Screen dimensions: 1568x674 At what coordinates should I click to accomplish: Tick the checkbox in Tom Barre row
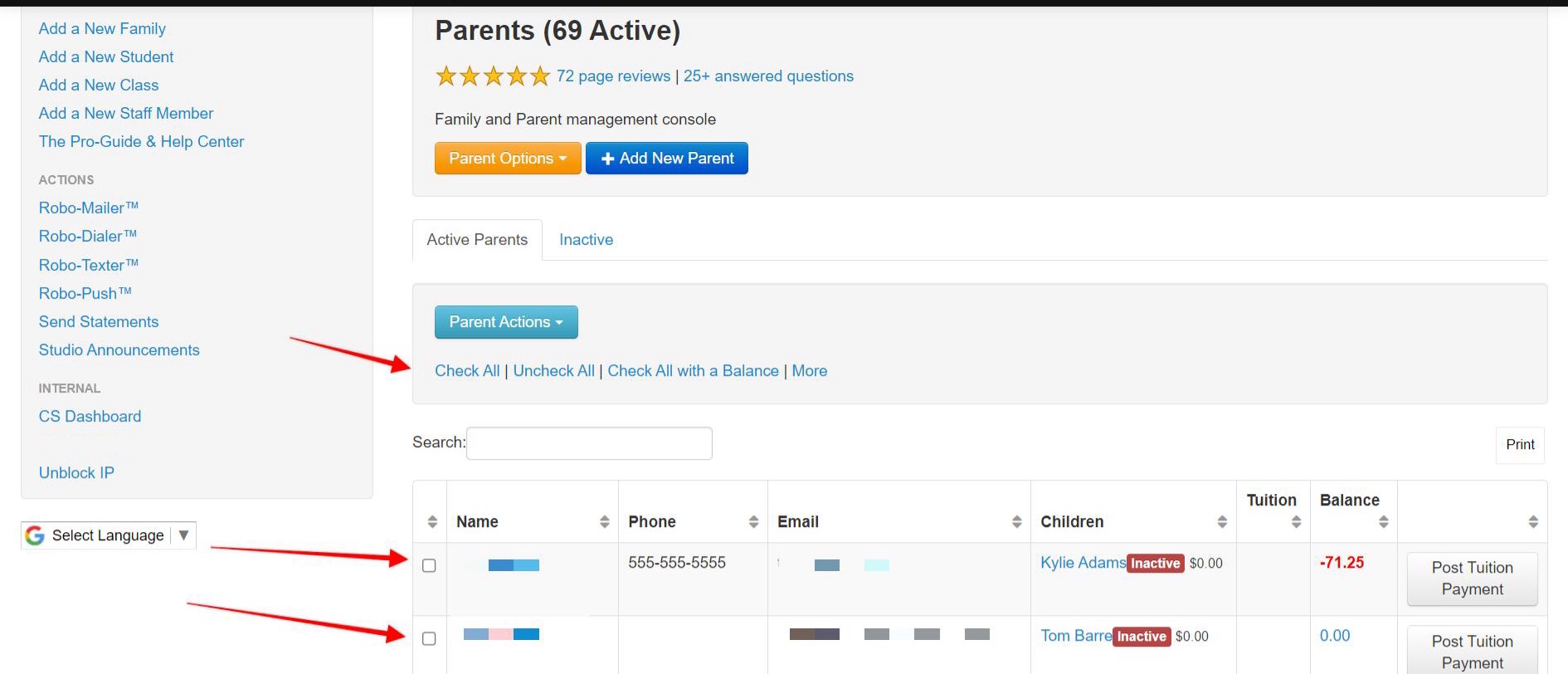429,638
